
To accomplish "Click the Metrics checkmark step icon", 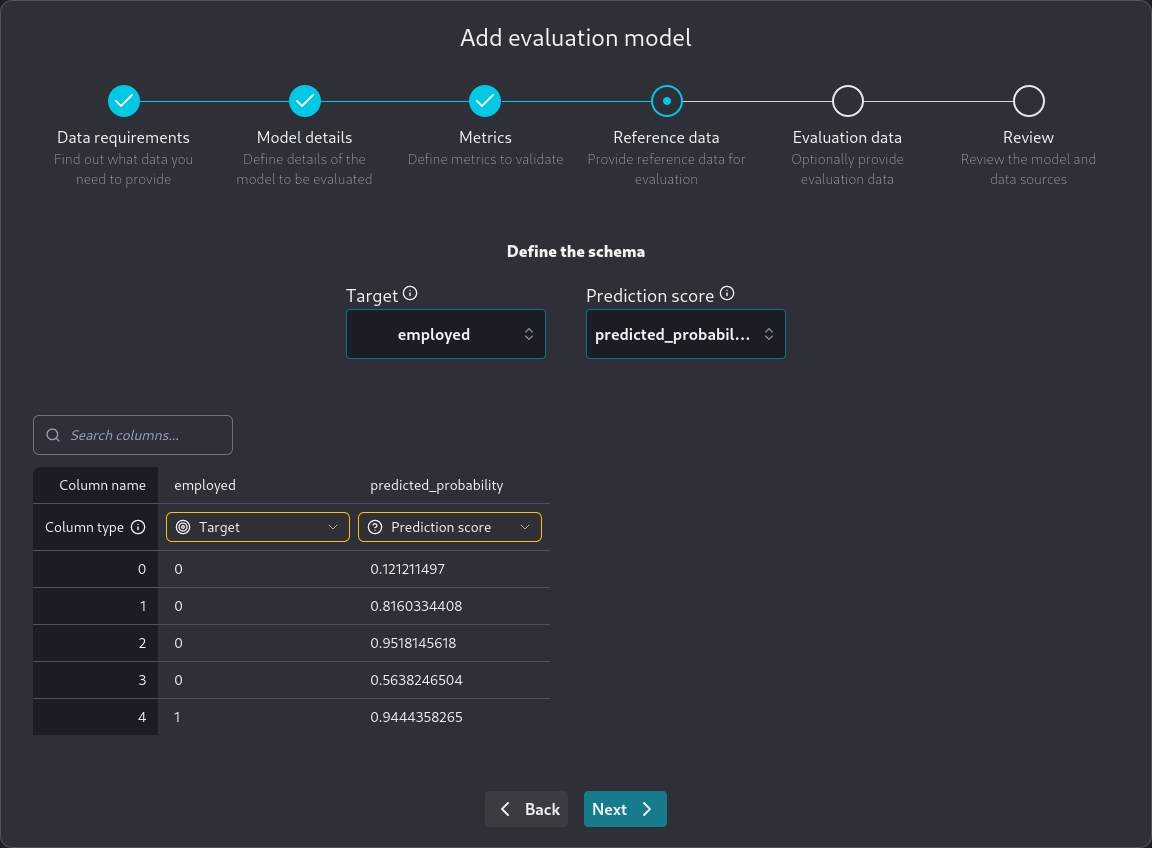I will [x=485, y=101].
